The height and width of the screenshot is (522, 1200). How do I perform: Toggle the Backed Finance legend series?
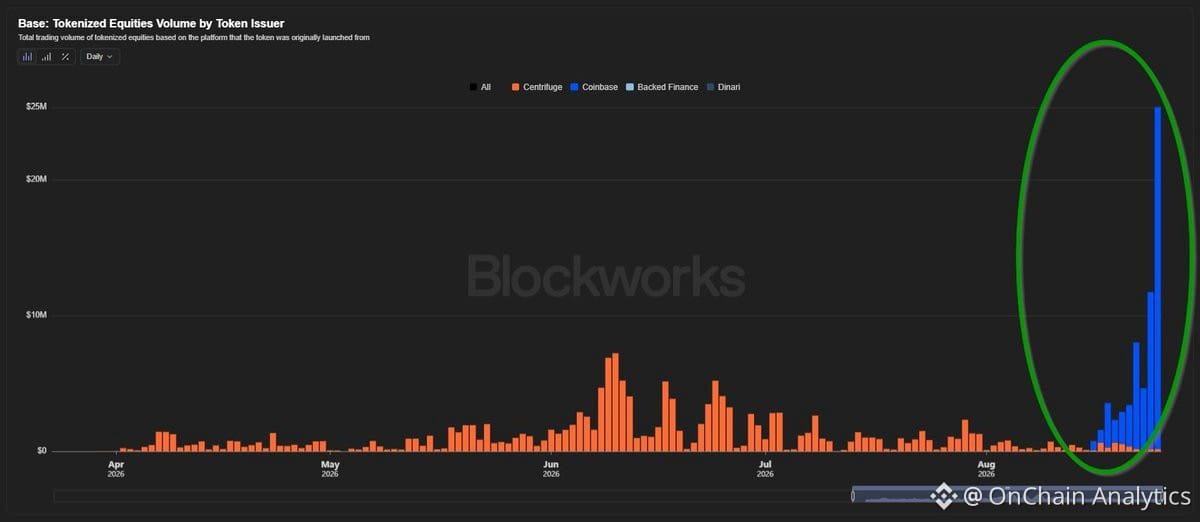pyautogui.click(x=662, y=87)
